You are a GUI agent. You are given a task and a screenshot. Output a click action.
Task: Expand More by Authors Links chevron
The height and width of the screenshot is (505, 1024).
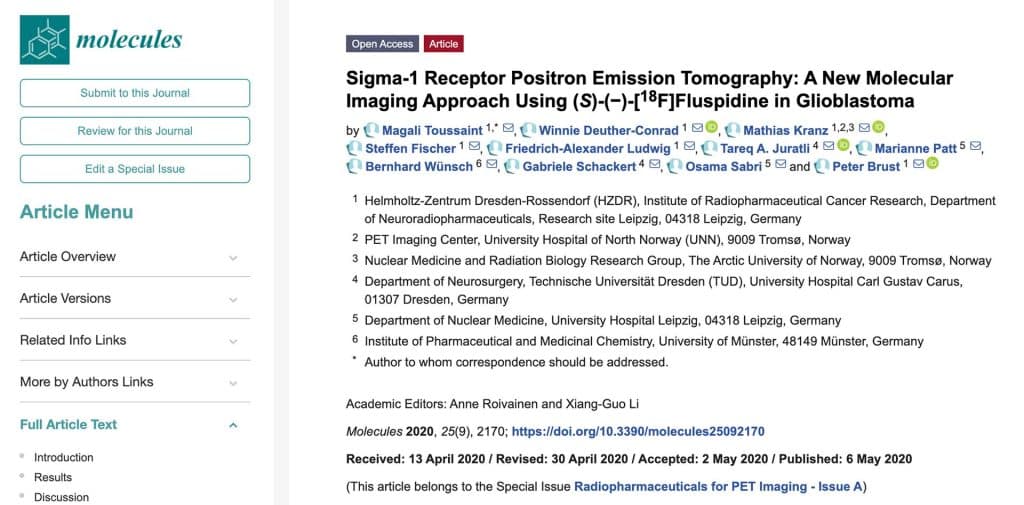click(x=233, y=383)
